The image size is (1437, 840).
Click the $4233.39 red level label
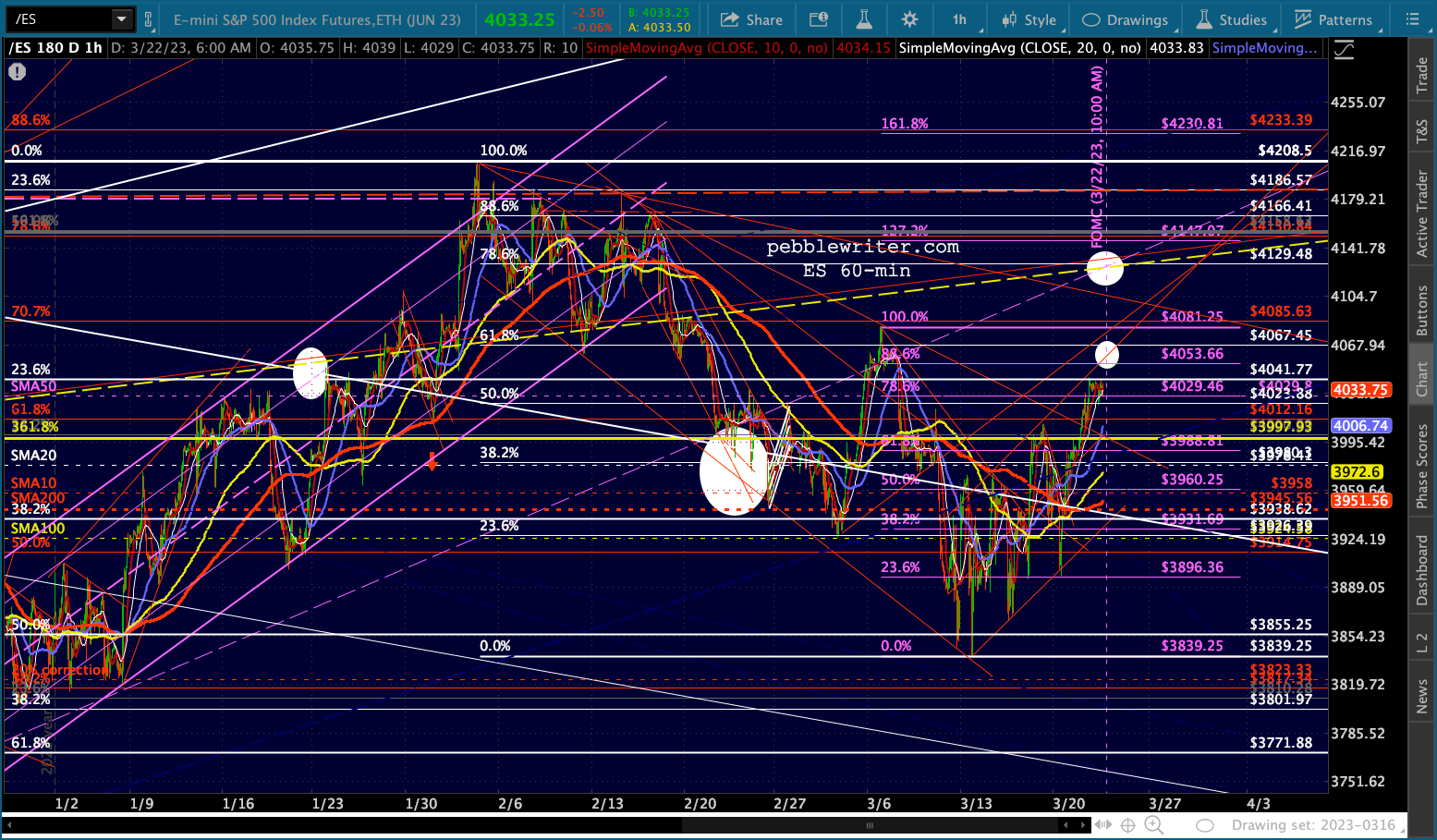(1281, 120)
